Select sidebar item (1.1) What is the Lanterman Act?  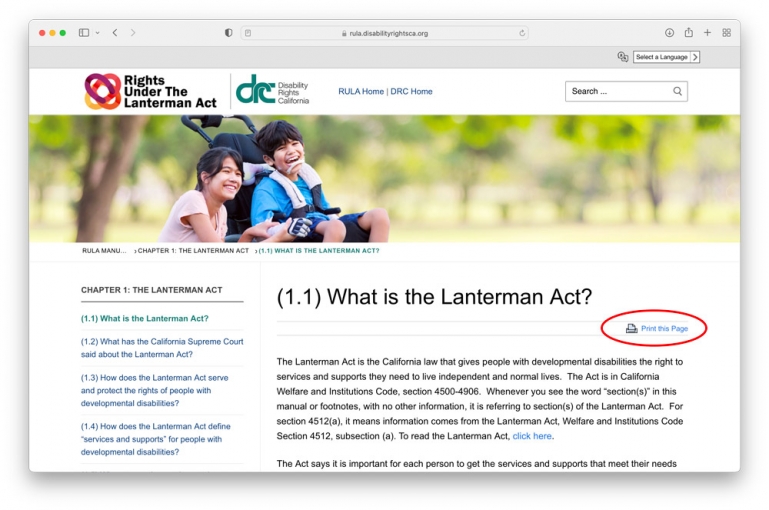(145, 318)
